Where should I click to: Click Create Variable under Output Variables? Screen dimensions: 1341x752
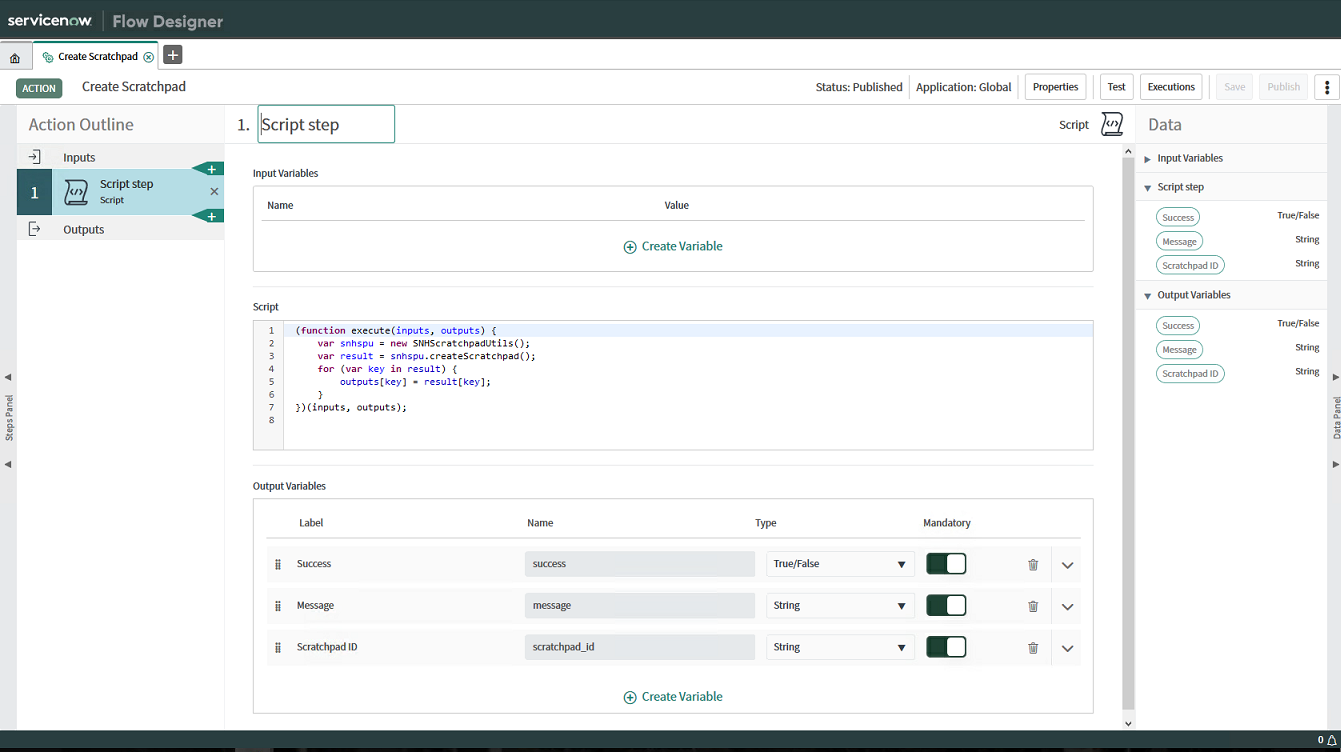coord(672,696)
